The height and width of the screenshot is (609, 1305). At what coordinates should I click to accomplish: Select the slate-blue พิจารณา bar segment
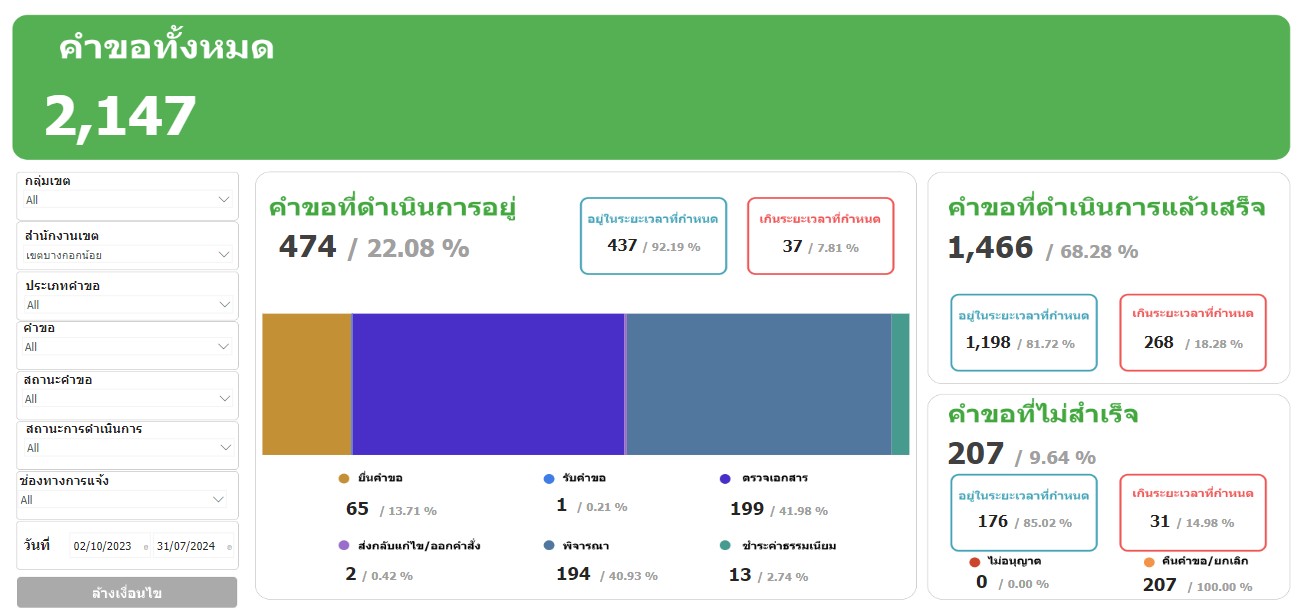tap(758, 384)
